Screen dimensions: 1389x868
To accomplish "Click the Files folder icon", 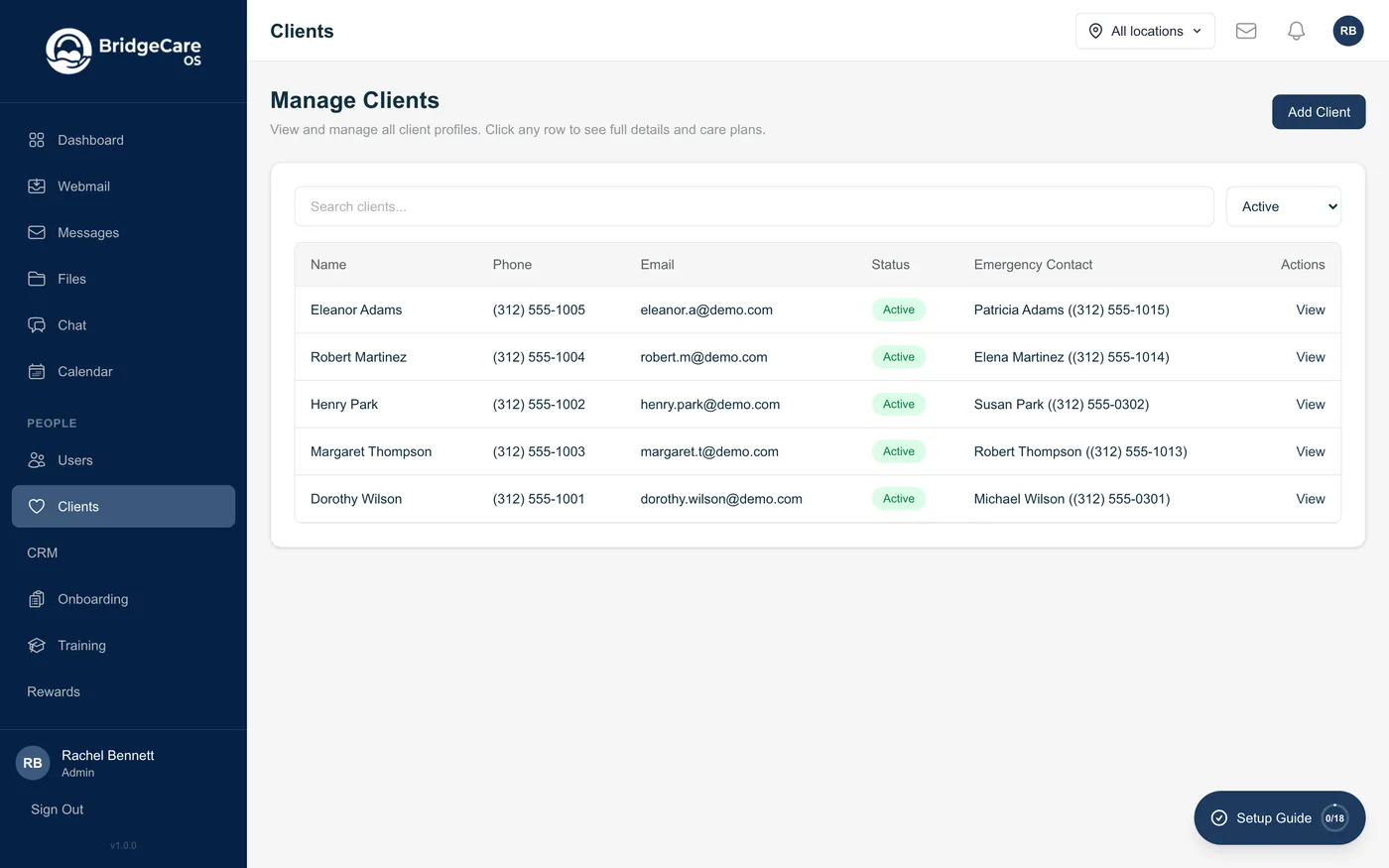I will click(37, 279).
